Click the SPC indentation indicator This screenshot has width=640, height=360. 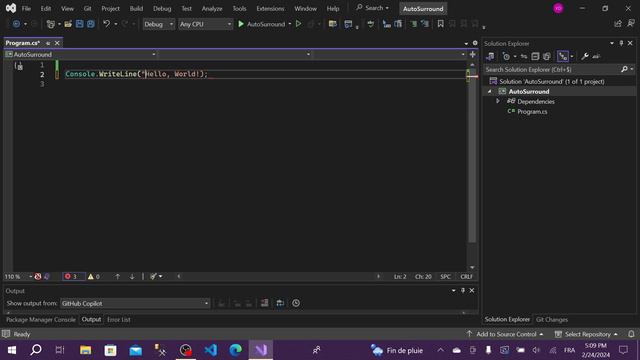coord(445,276)
